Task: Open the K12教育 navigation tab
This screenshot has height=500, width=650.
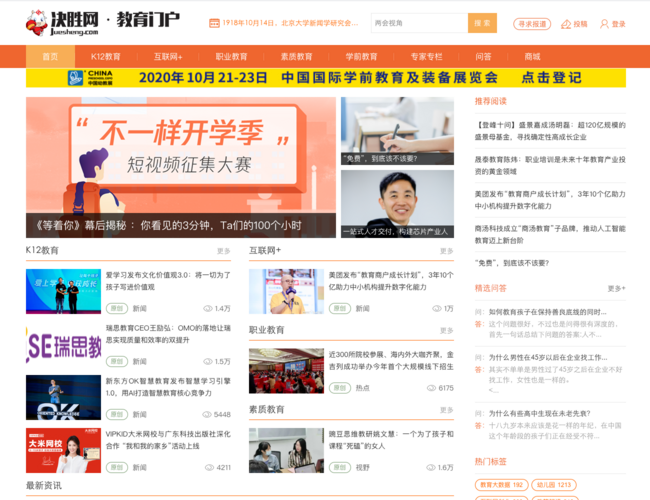Action: tap(106, 56)
